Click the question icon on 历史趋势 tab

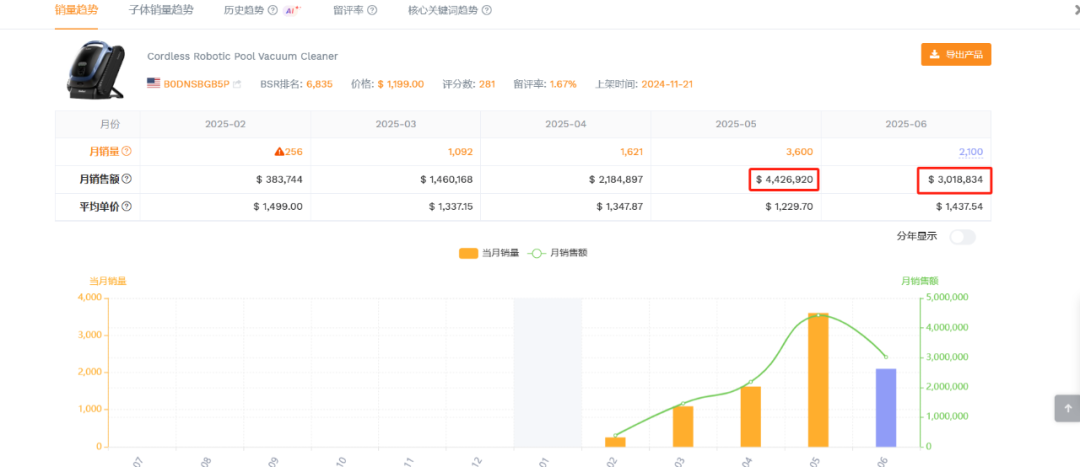[272, 10]
